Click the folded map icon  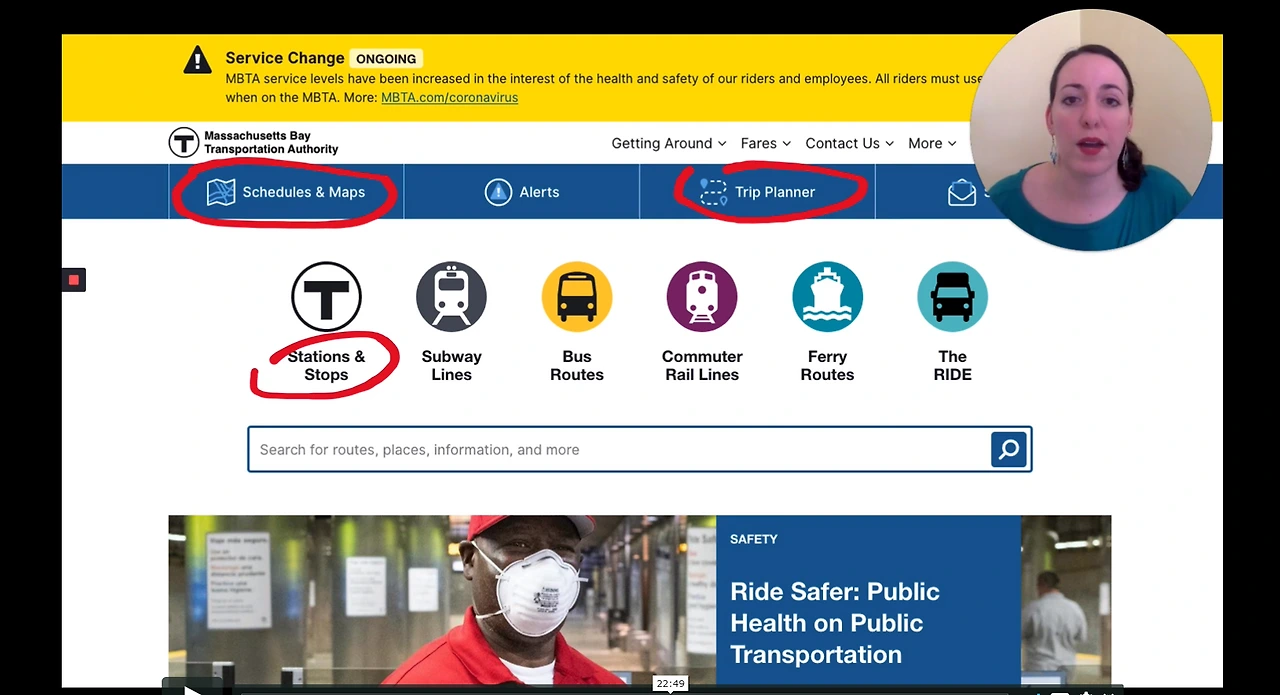pyautogui.click(x=221, y=192)
